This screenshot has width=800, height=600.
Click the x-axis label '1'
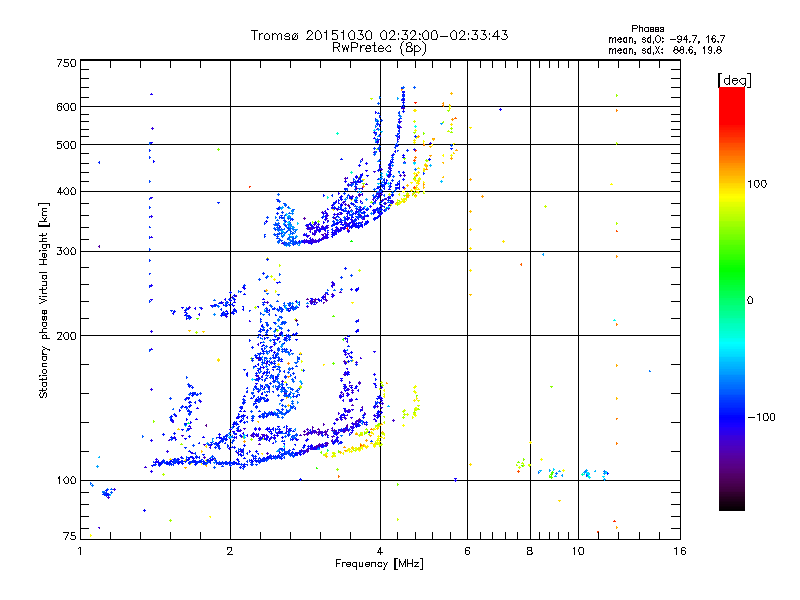80,551
